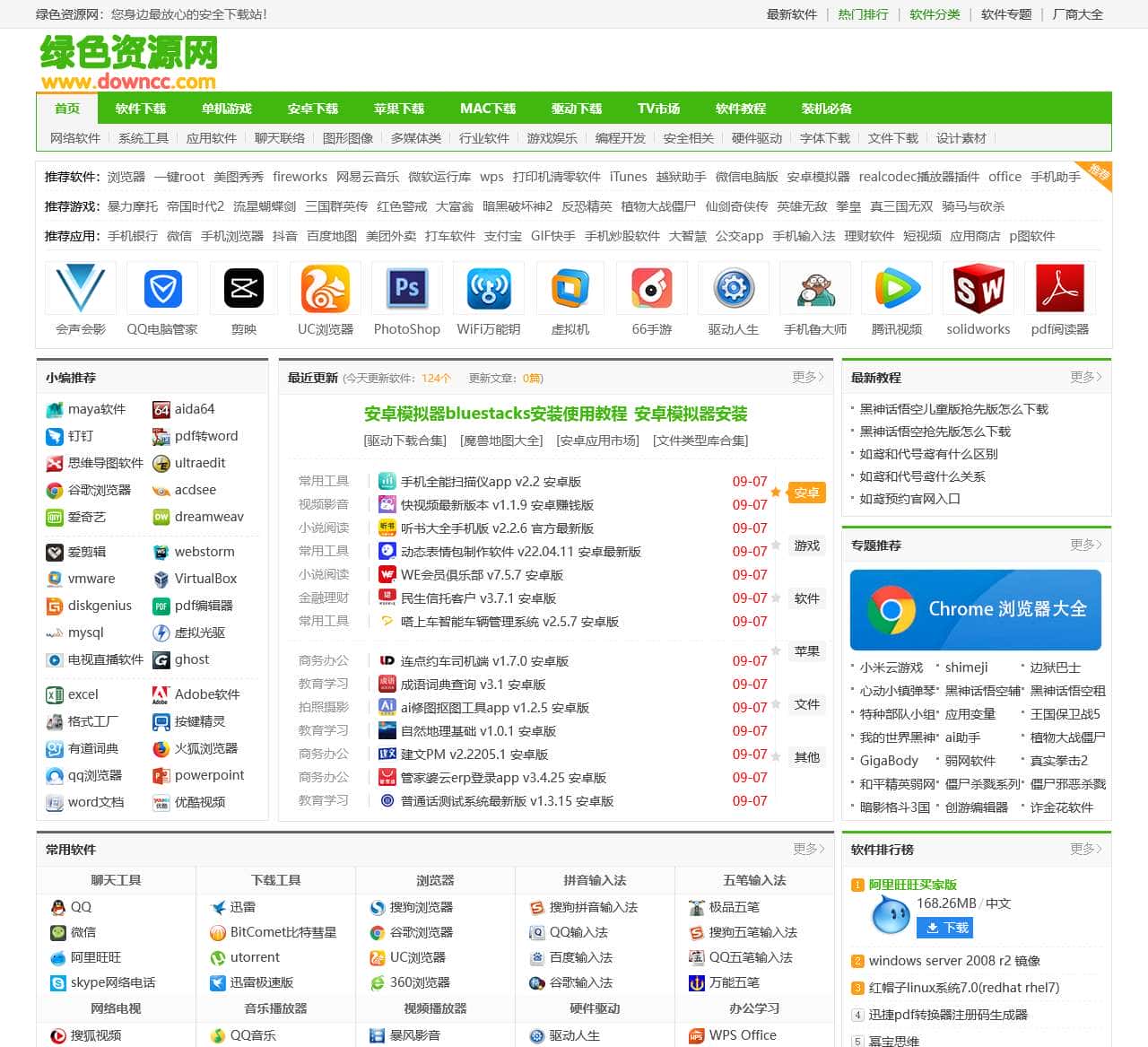Click windows server 2008 r2 镜像 ranking entry
The height and width of the screenshot is (1047, 1148).
click(x=954, y=961)
